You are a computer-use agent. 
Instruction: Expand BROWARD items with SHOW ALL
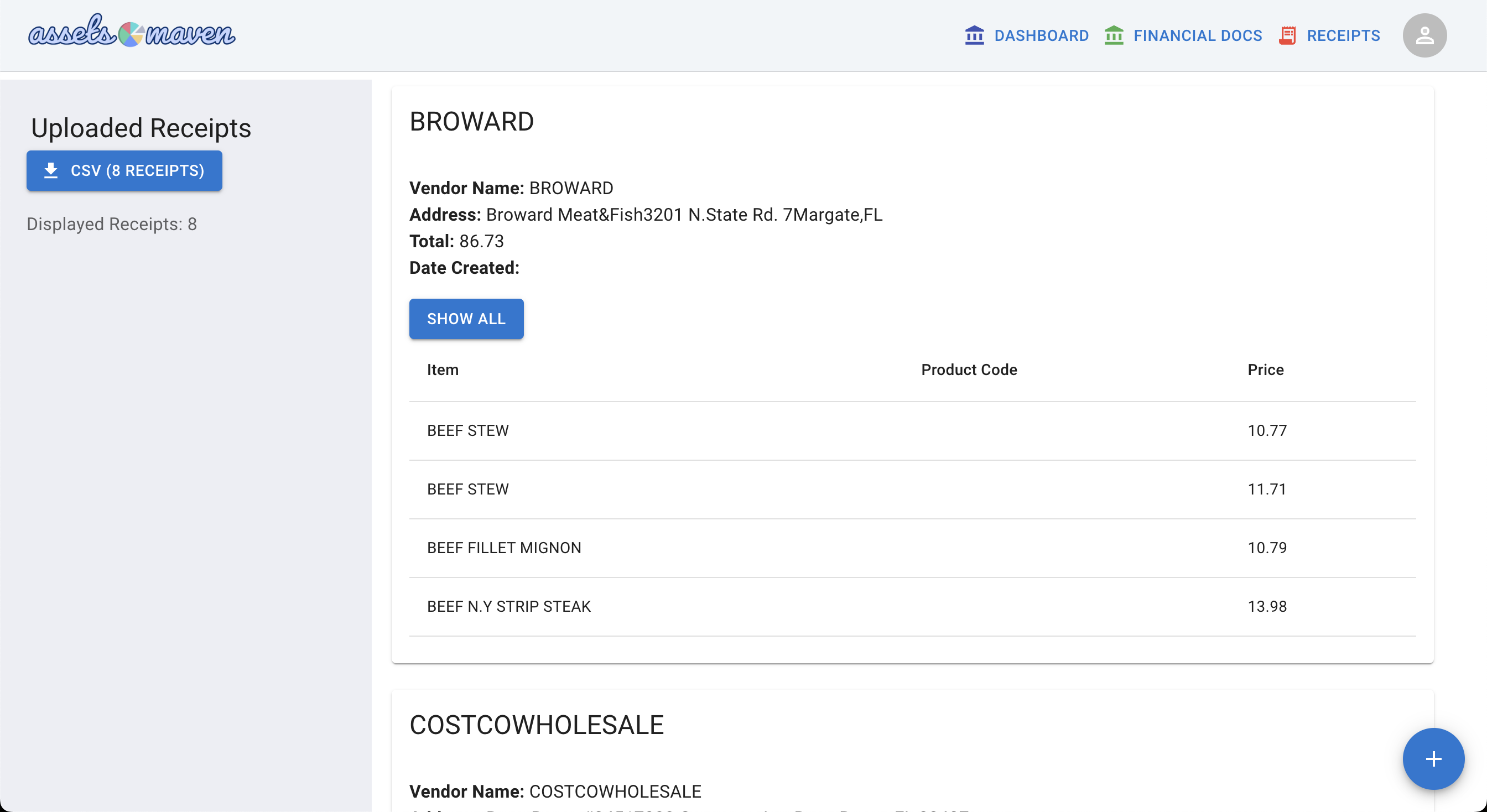(466, 319)
